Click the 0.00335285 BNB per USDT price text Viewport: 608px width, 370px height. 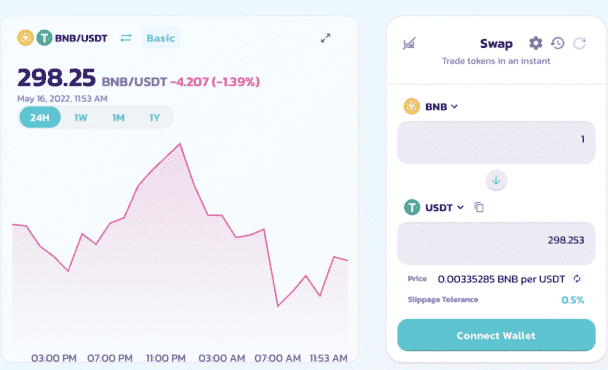501,279
